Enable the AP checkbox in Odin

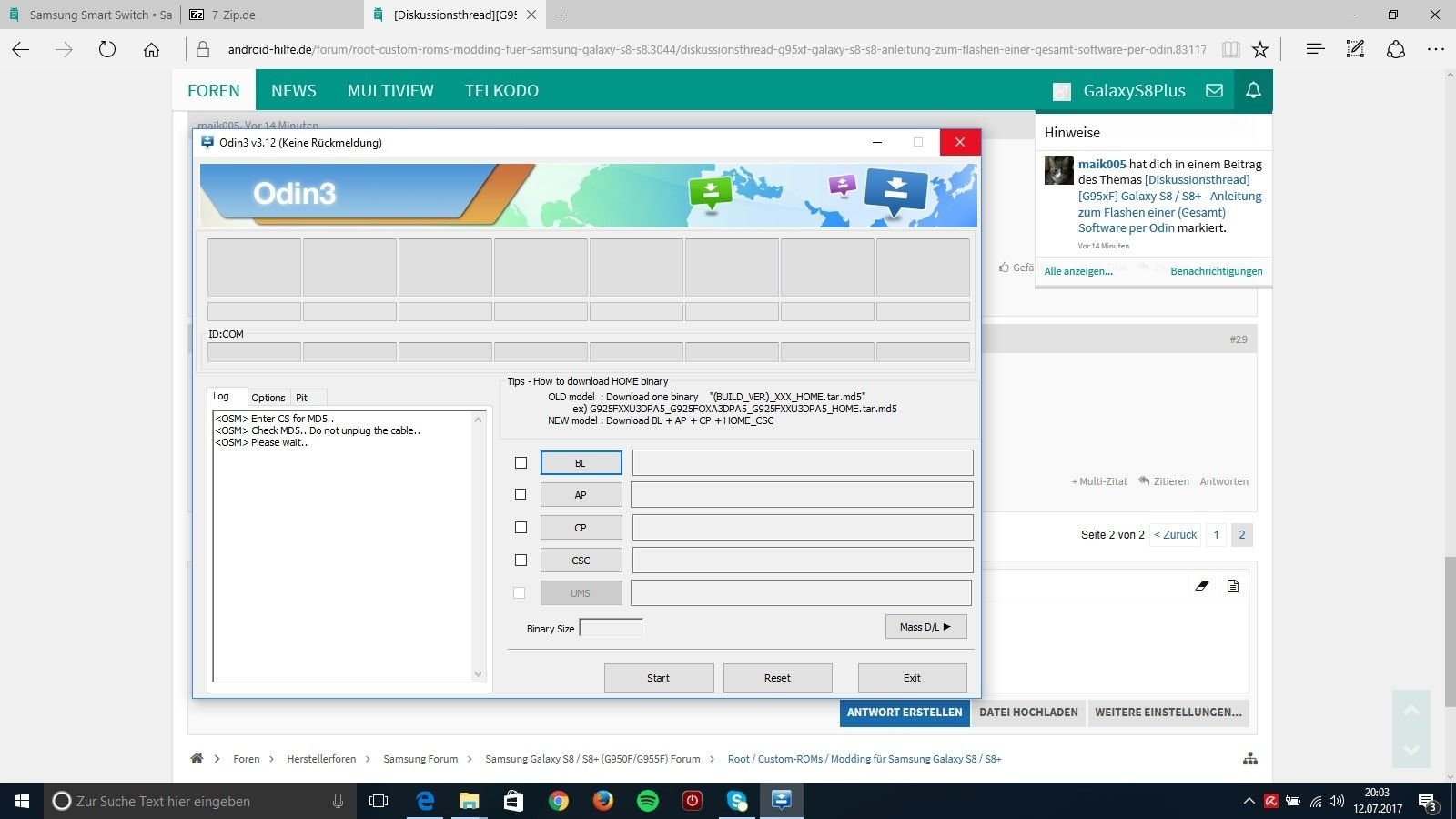[x=521, y=494]
